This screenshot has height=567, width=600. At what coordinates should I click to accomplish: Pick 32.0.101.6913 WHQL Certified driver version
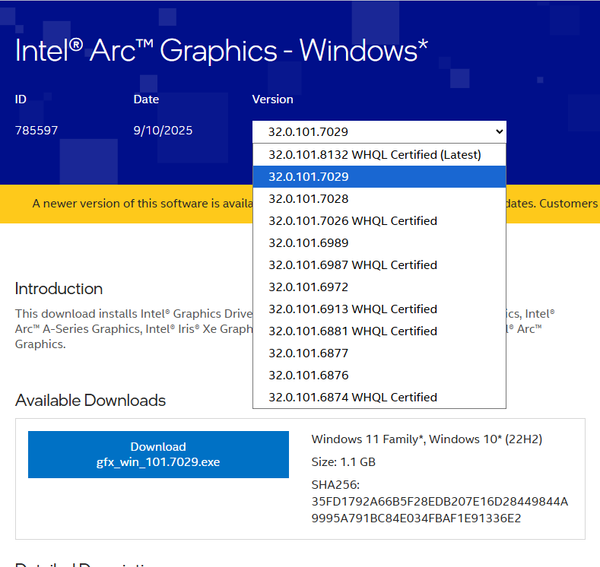[x=353, y=309]
